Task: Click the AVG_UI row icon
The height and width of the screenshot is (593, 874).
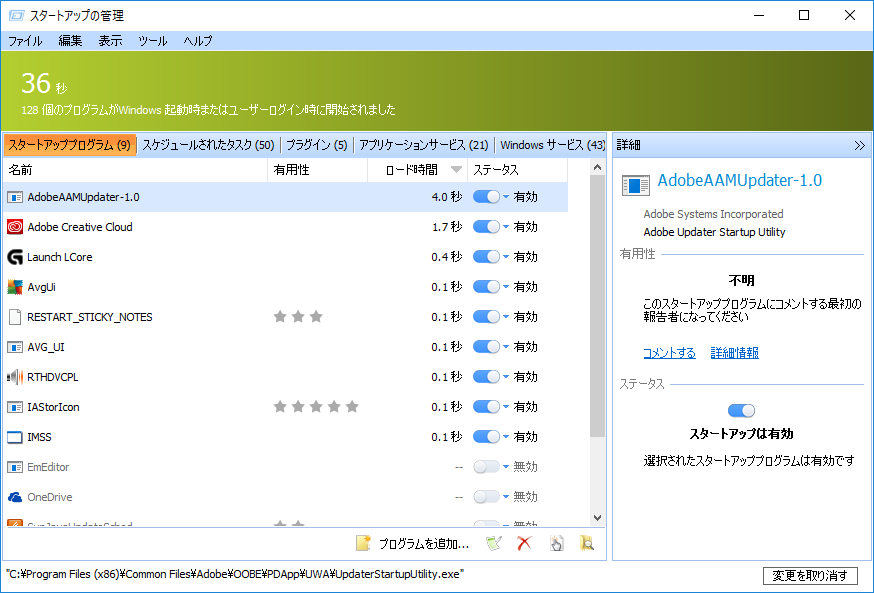Action: tap(15, 347)
